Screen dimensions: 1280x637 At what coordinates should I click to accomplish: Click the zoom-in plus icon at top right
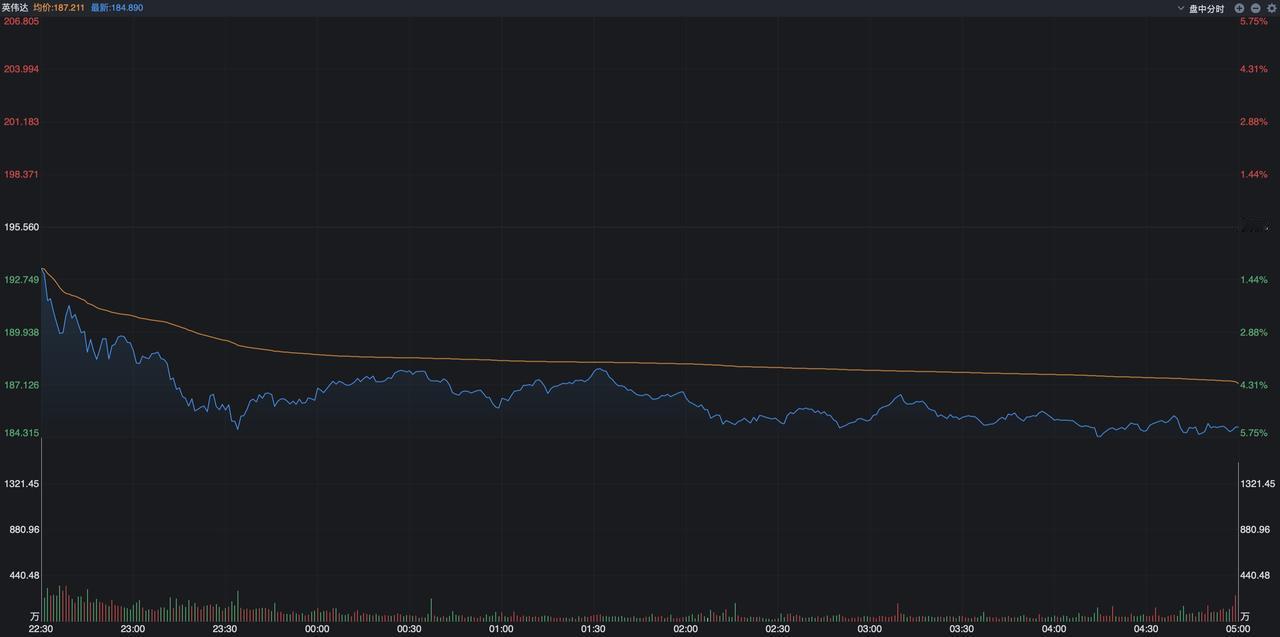pyautogui.click(x=1239, y=8)
